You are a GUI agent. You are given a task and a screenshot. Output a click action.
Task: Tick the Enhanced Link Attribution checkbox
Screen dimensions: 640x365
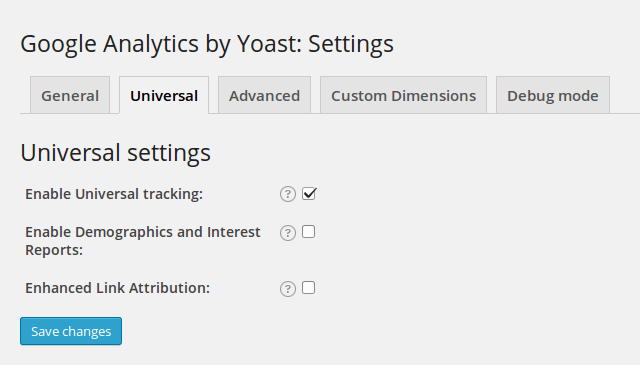point(309,287)
